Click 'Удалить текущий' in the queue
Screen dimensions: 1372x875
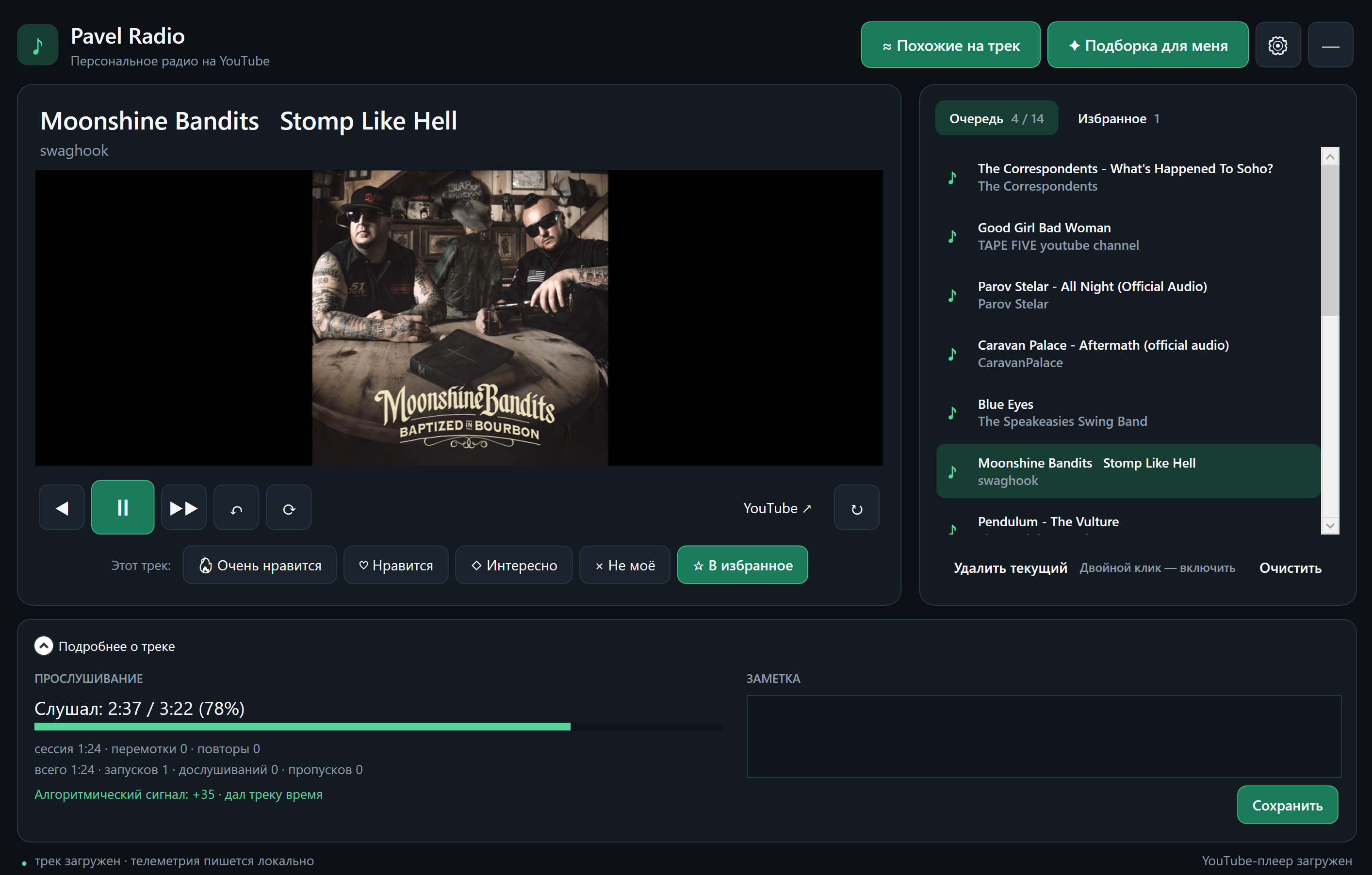(1010, 568)
